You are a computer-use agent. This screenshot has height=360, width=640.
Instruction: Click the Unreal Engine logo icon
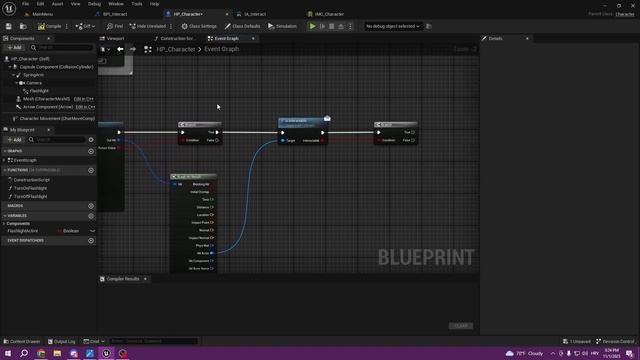[9, 8]
